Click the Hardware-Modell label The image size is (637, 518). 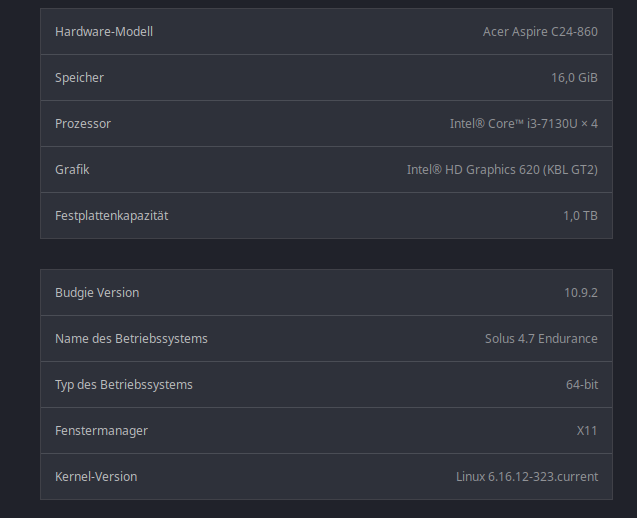pos(104,32)
